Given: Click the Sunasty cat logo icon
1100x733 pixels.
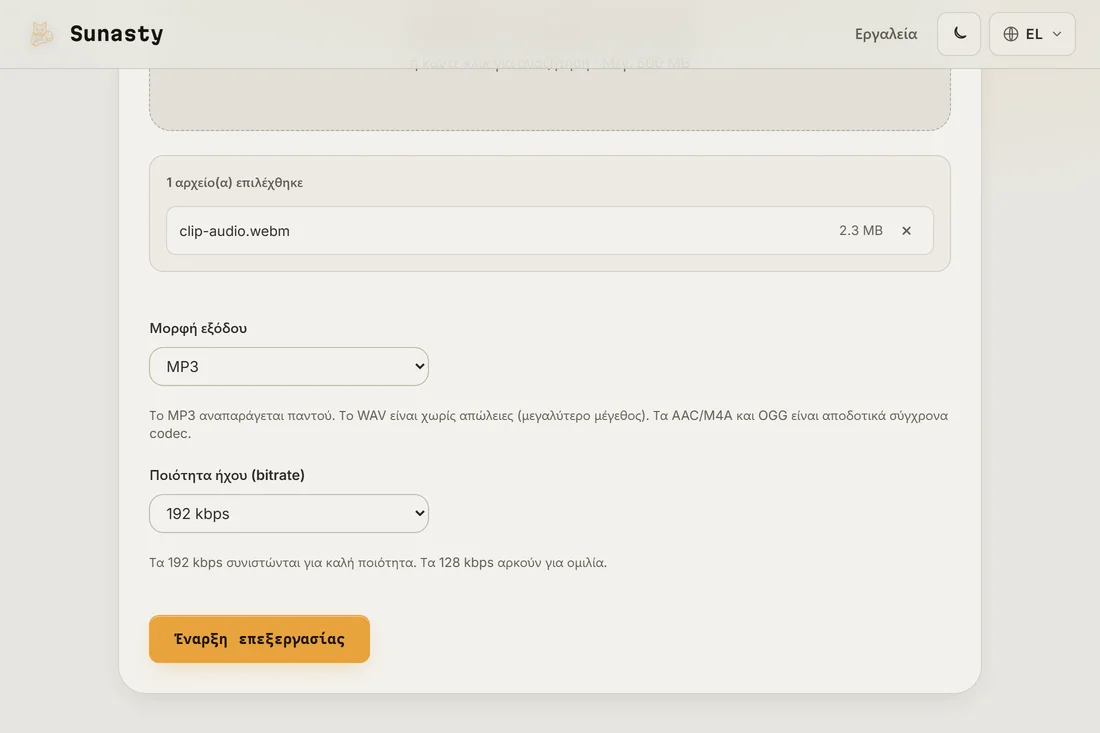Looking at the screenshot, I should click(41, 34).
